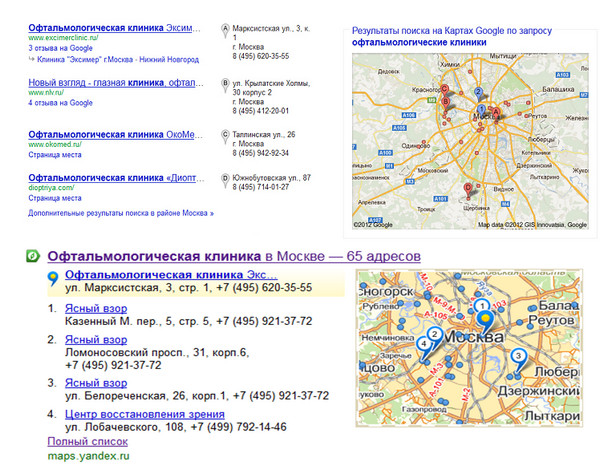Open the Google map of Moscow clinics
Image resolution: width=600 pixels, height=471 pixels.
click(466, 138)
